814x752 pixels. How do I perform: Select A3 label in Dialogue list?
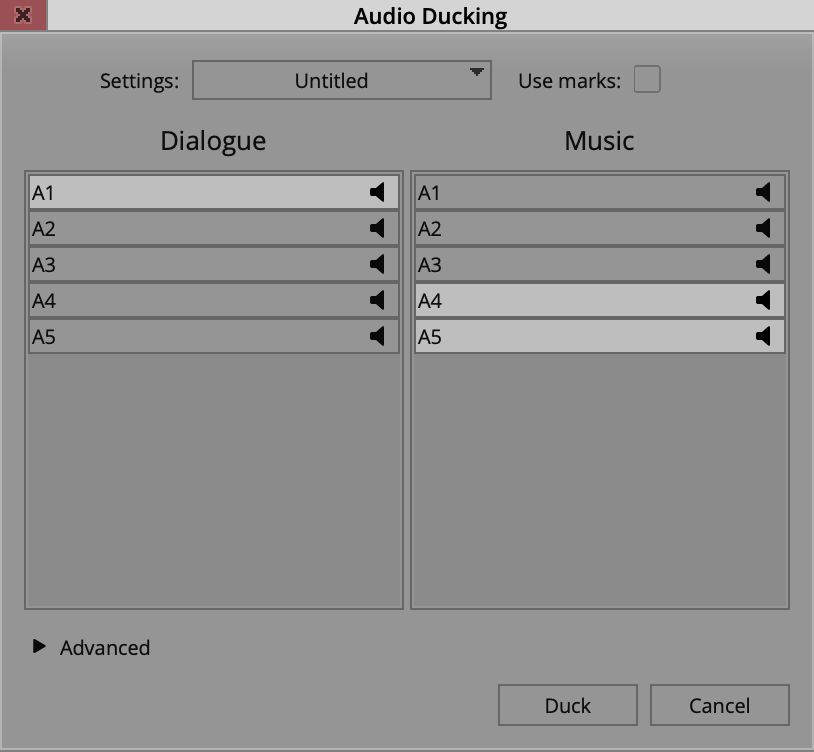coord(44,265)
